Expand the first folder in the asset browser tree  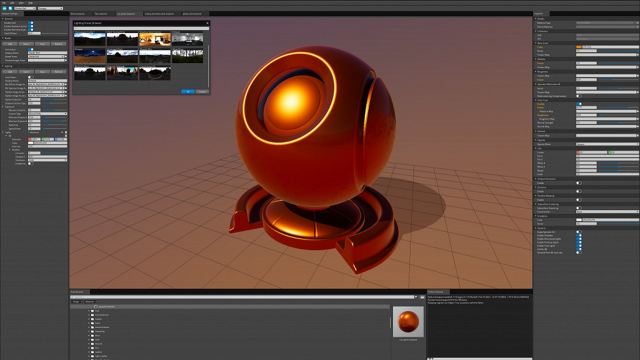(89, 311)
